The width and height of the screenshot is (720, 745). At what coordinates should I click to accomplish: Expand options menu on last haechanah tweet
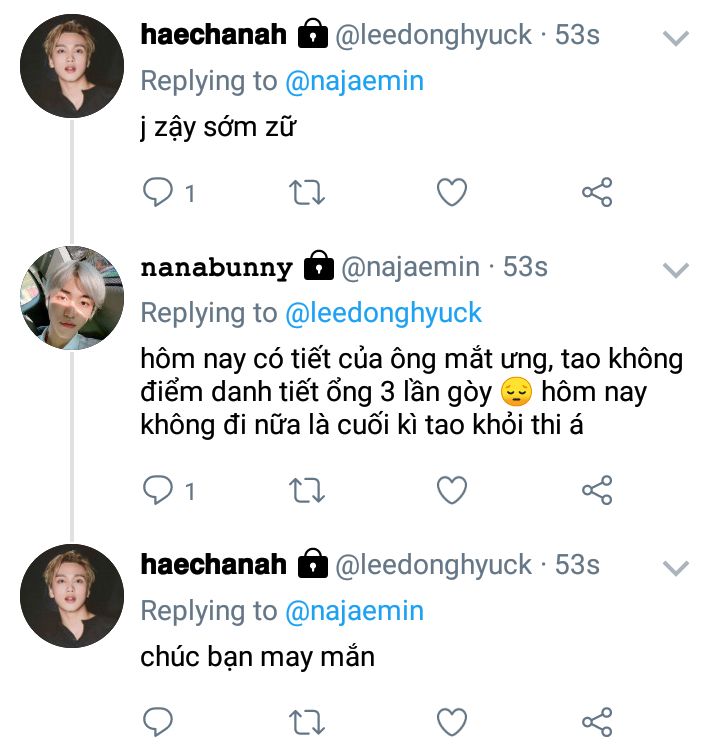pyautogui.click(x=677, y=568)
